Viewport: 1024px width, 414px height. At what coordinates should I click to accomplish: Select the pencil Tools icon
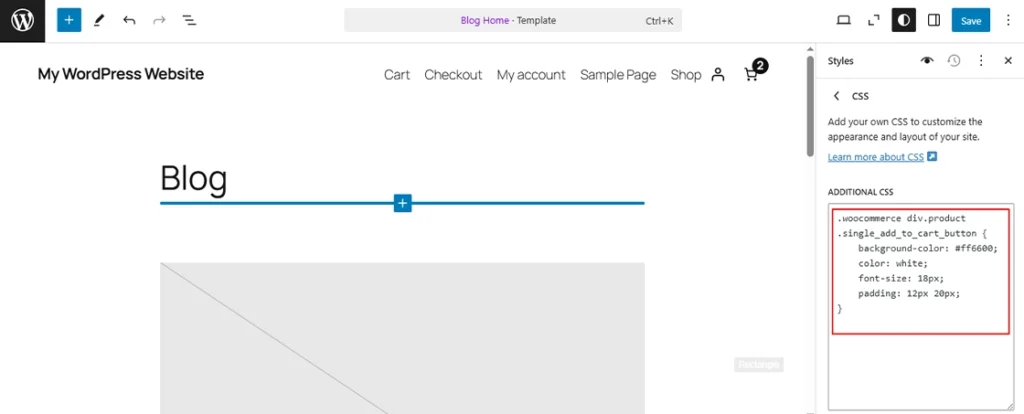click(x=98, y=20)
